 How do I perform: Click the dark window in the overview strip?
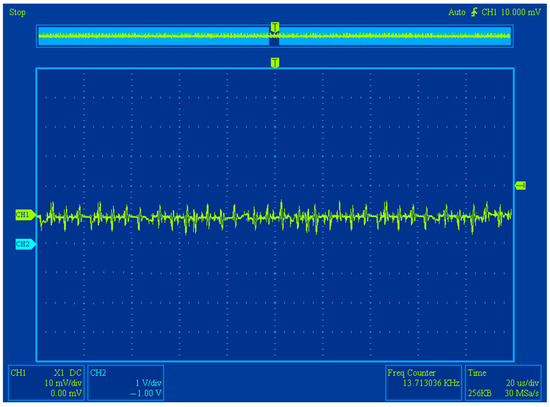(x=274, y=41)
